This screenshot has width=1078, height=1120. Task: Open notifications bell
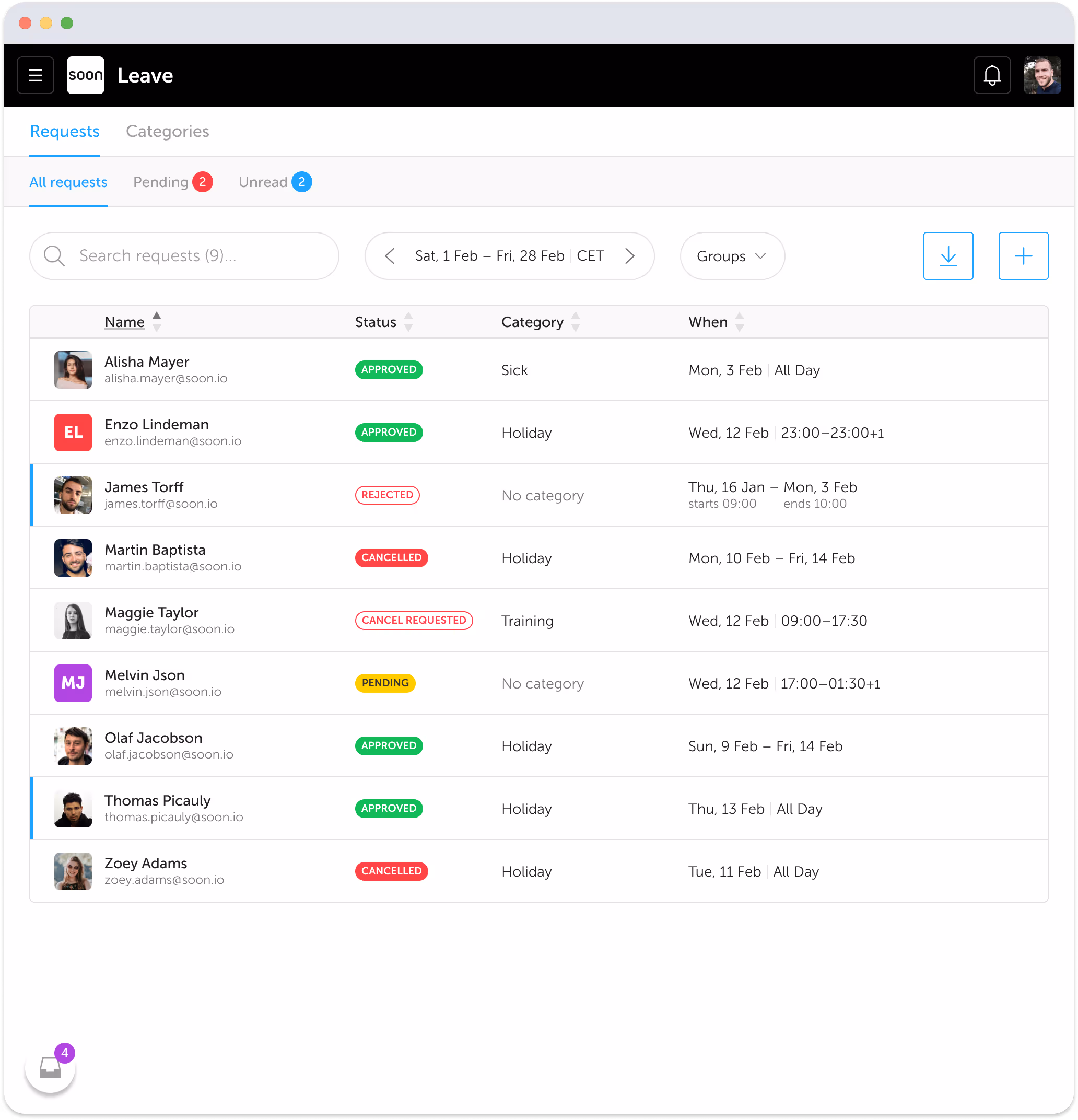[x=992, y=75]
